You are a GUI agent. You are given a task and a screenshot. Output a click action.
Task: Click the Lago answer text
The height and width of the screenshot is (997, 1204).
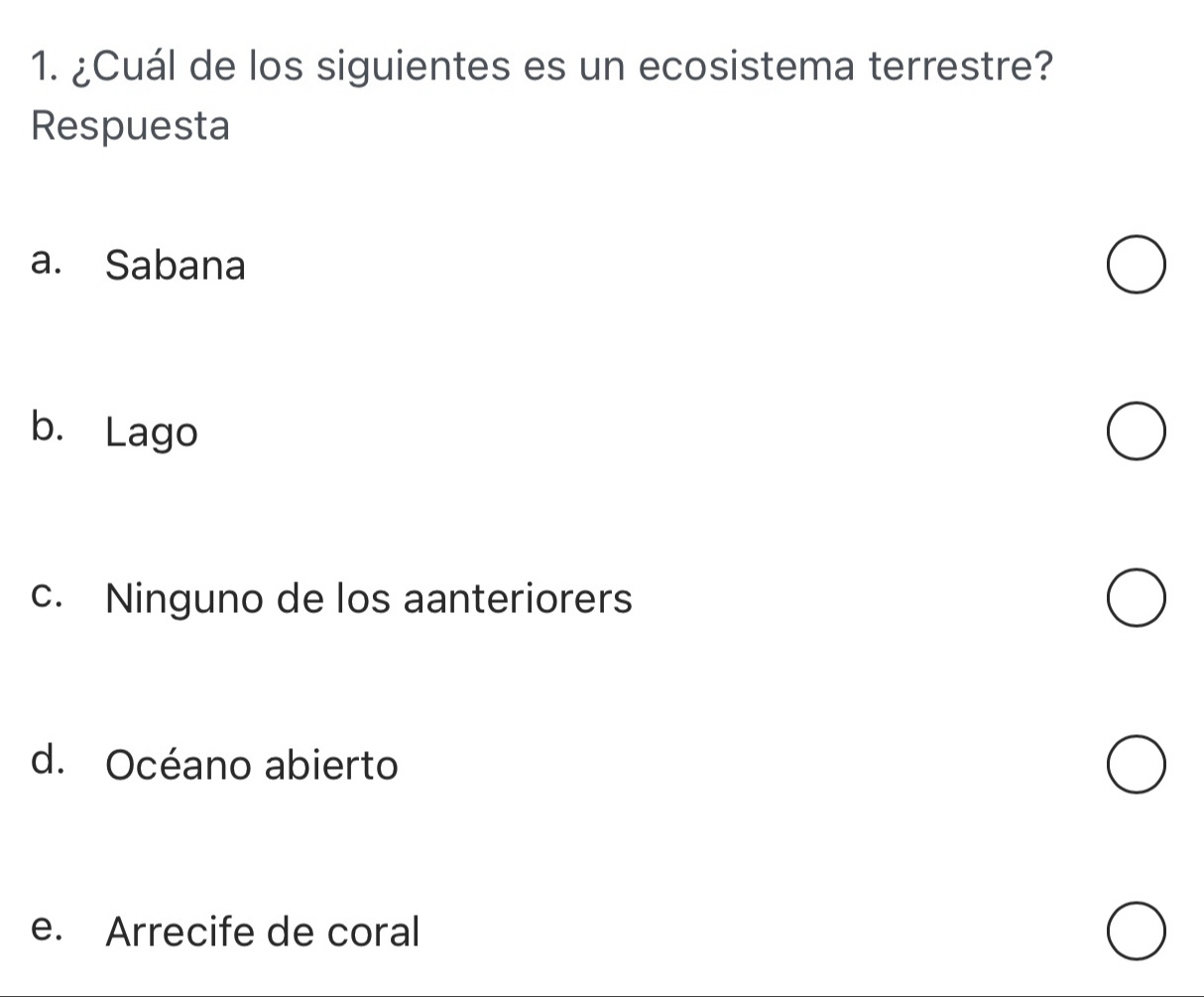pos(152,434)
